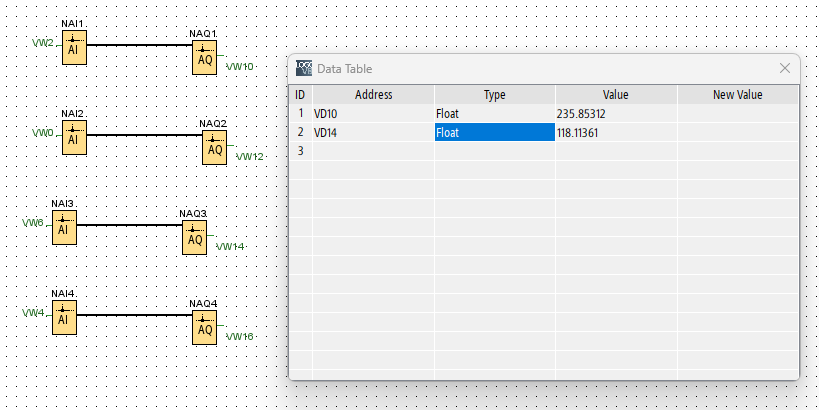
Task: Click the VW12 output address label
Action: tap(250, 157)
